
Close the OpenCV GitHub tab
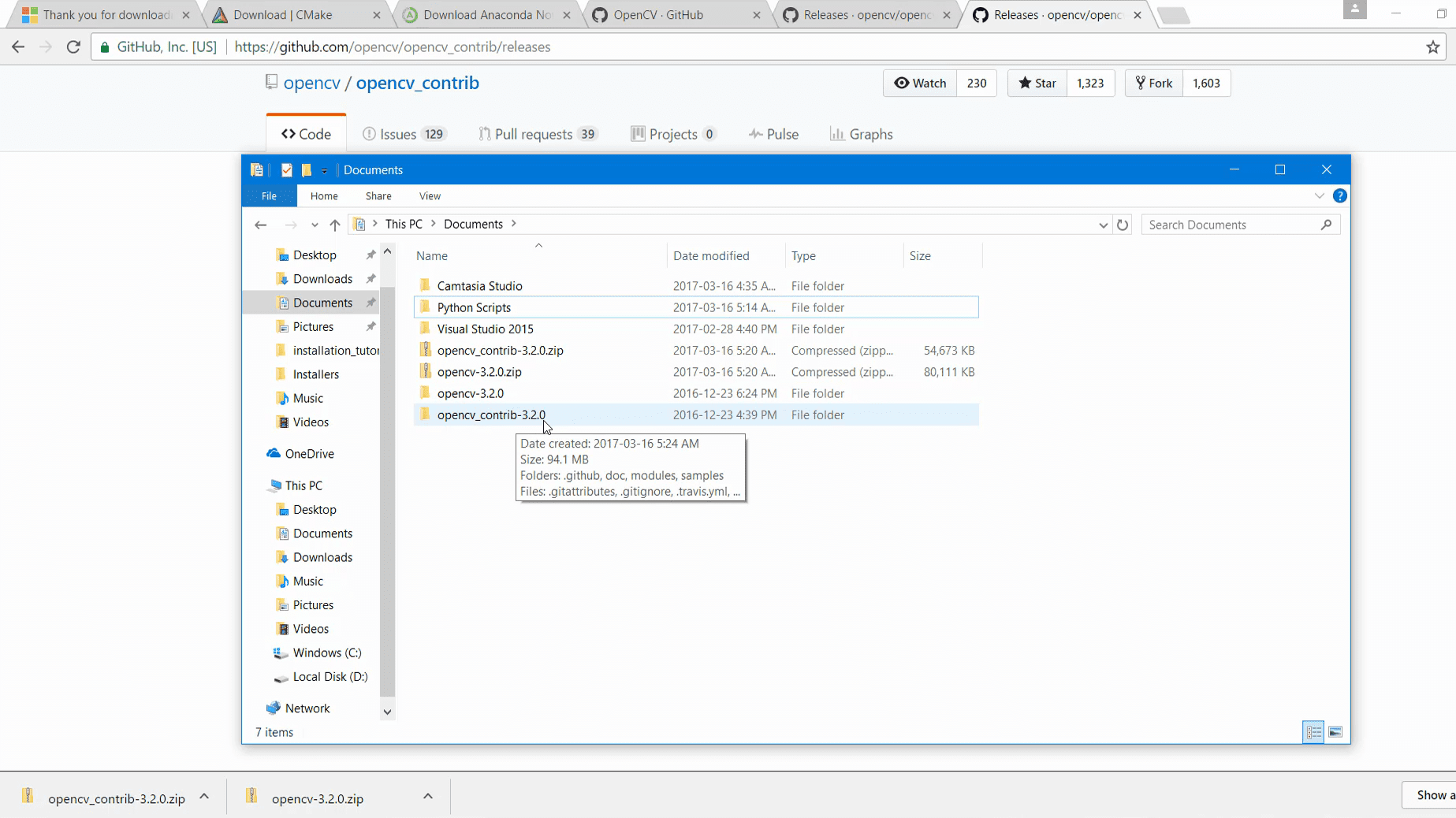coord(757,15)
